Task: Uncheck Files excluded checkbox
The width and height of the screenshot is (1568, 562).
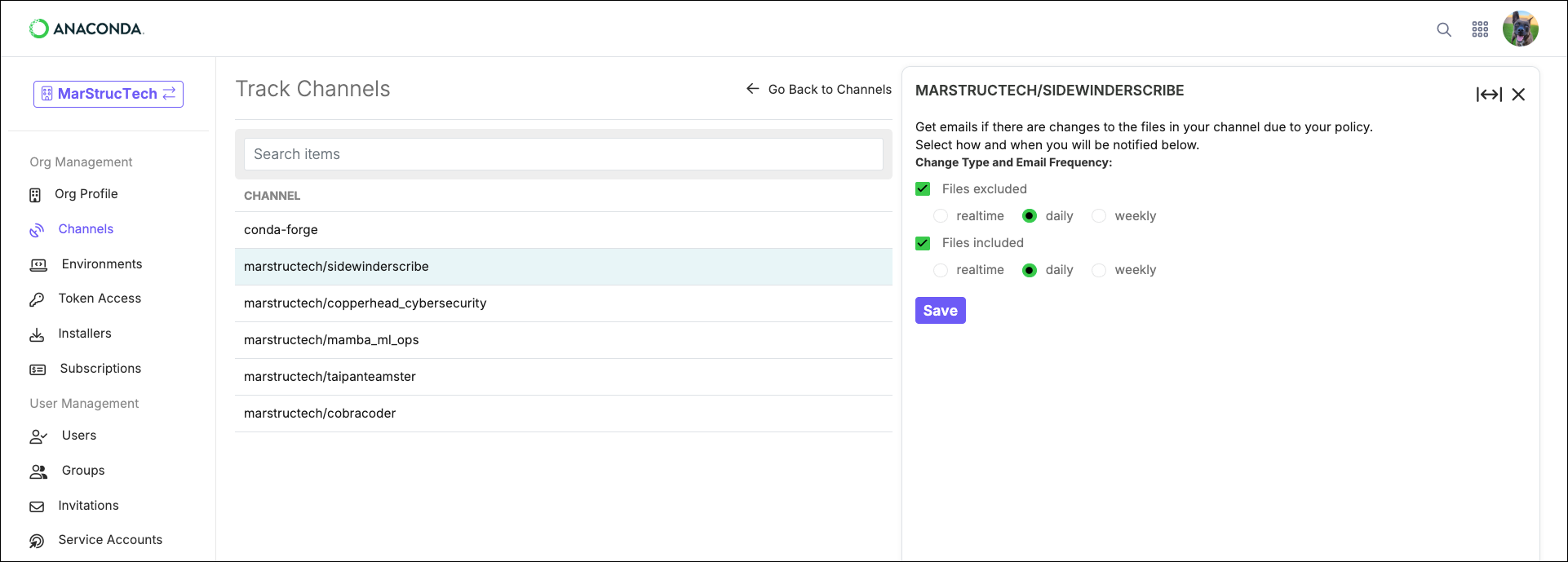Action: (x=923, y=189)
